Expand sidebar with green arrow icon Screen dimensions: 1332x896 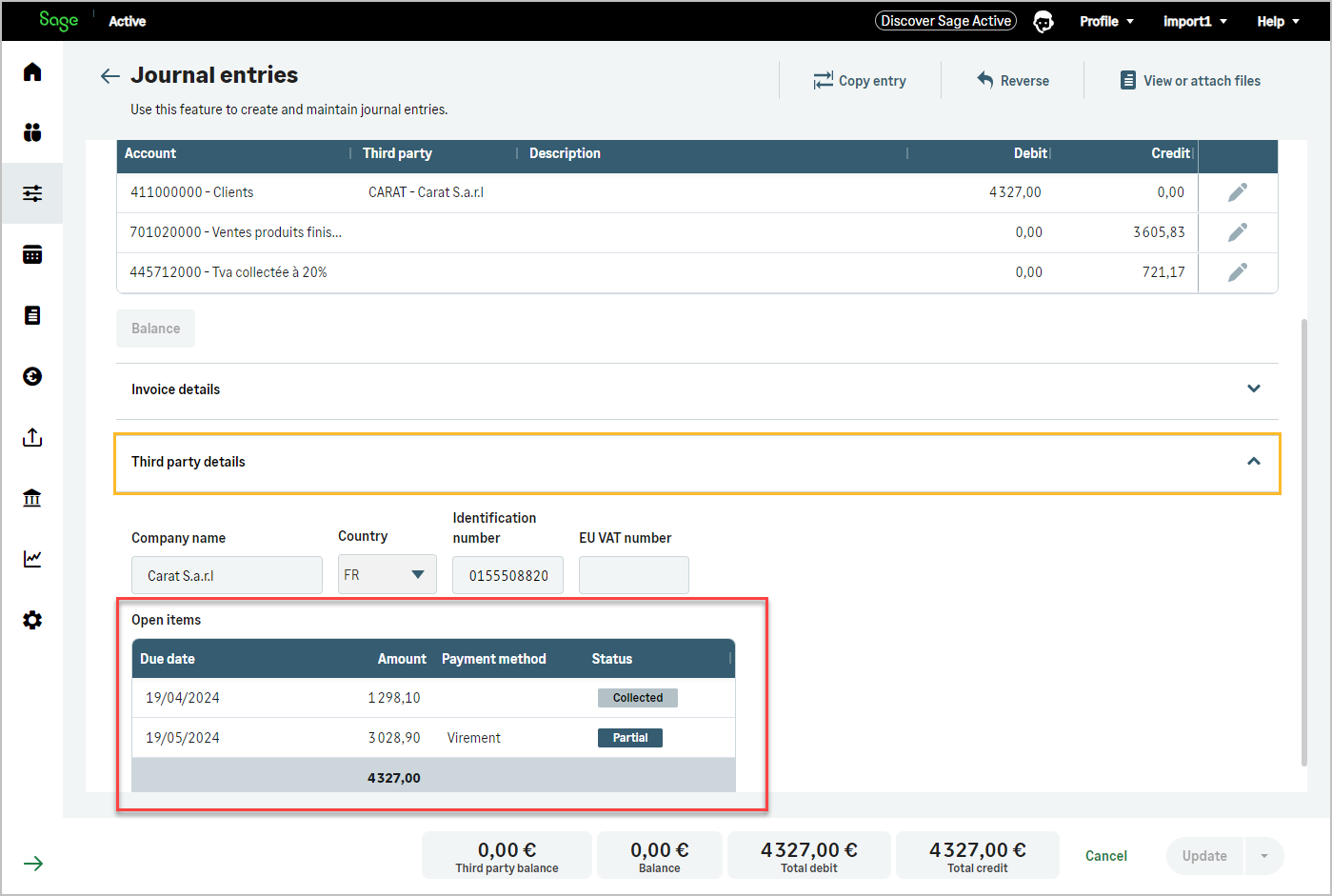(33, 864)
